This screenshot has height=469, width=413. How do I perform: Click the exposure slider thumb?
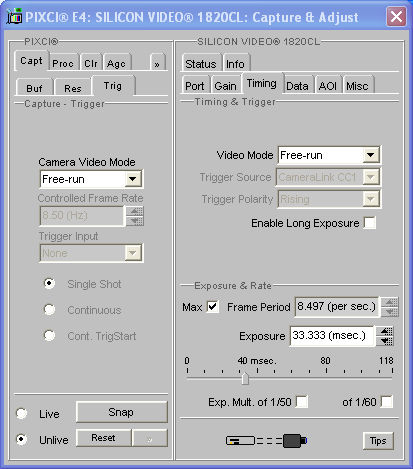245,378
